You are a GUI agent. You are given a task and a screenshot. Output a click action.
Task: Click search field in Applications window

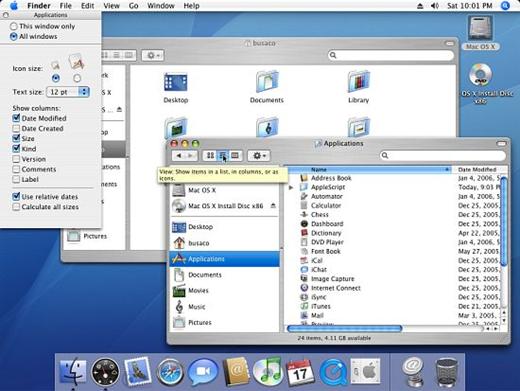tap(443, 155)
